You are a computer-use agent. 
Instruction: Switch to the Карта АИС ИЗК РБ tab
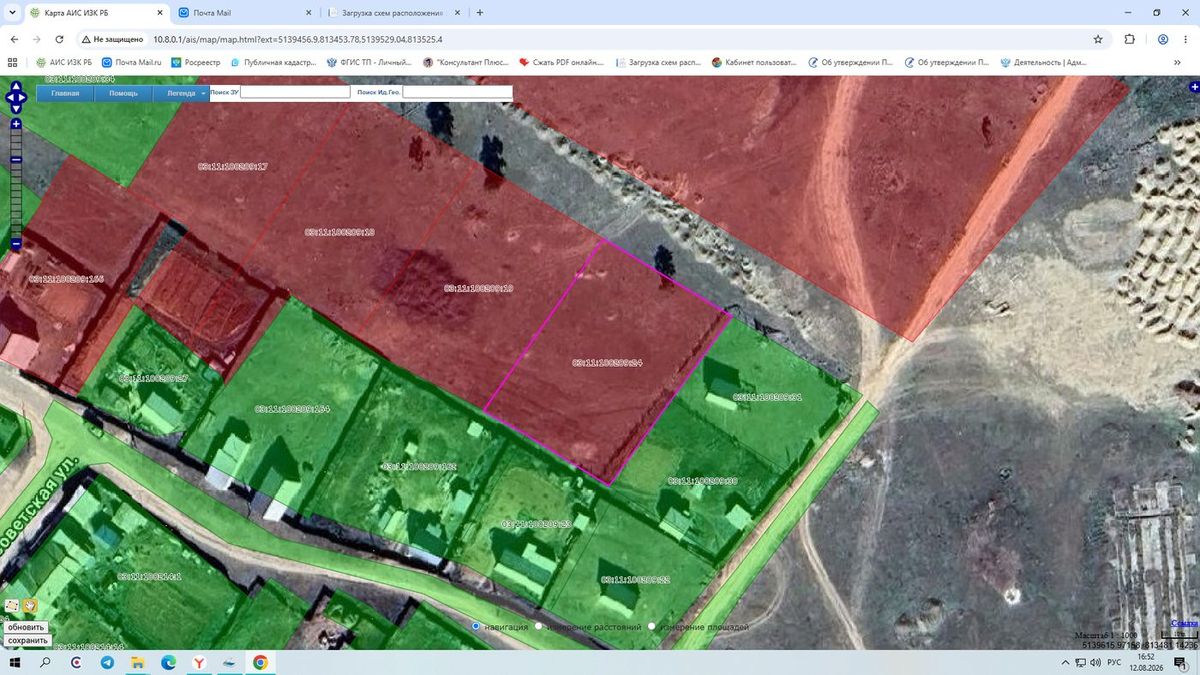(95, 13)
